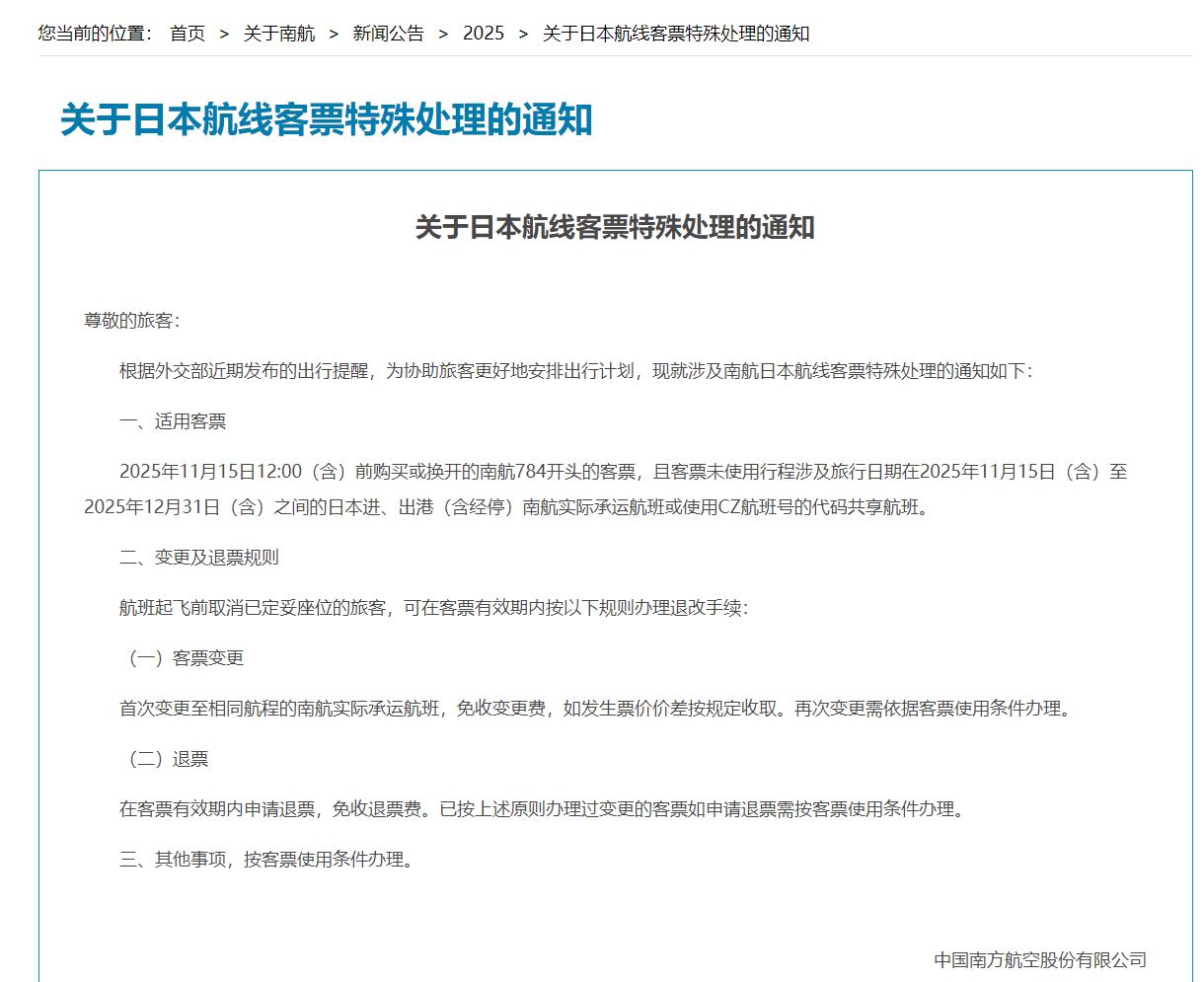
Task: Click the 您当前的位置 label
Action: pos(95,34)
